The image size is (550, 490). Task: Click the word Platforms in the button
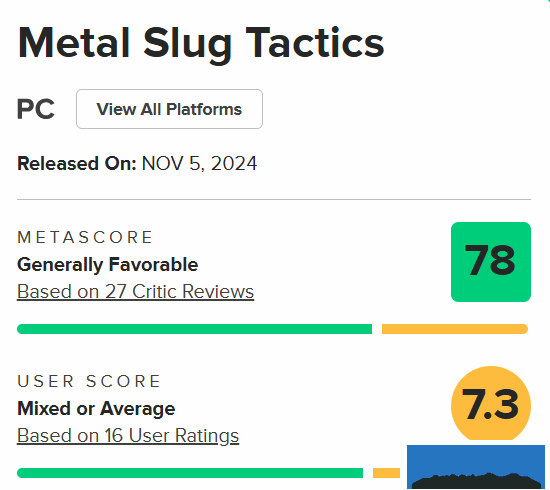point(204,109)
